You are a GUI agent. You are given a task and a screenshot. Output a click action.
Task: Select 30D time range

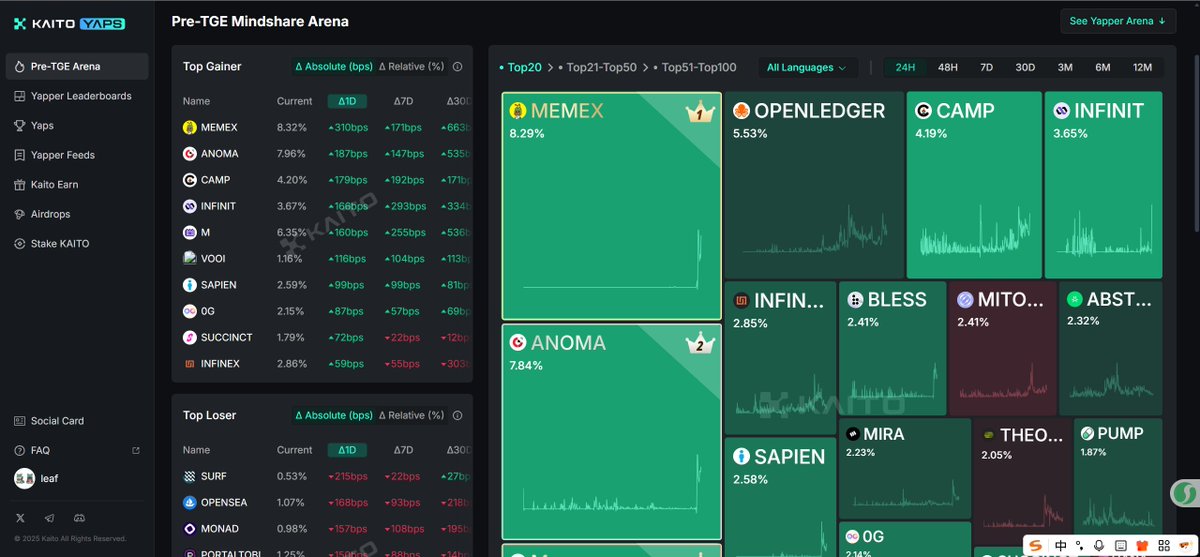point(1025,68)
